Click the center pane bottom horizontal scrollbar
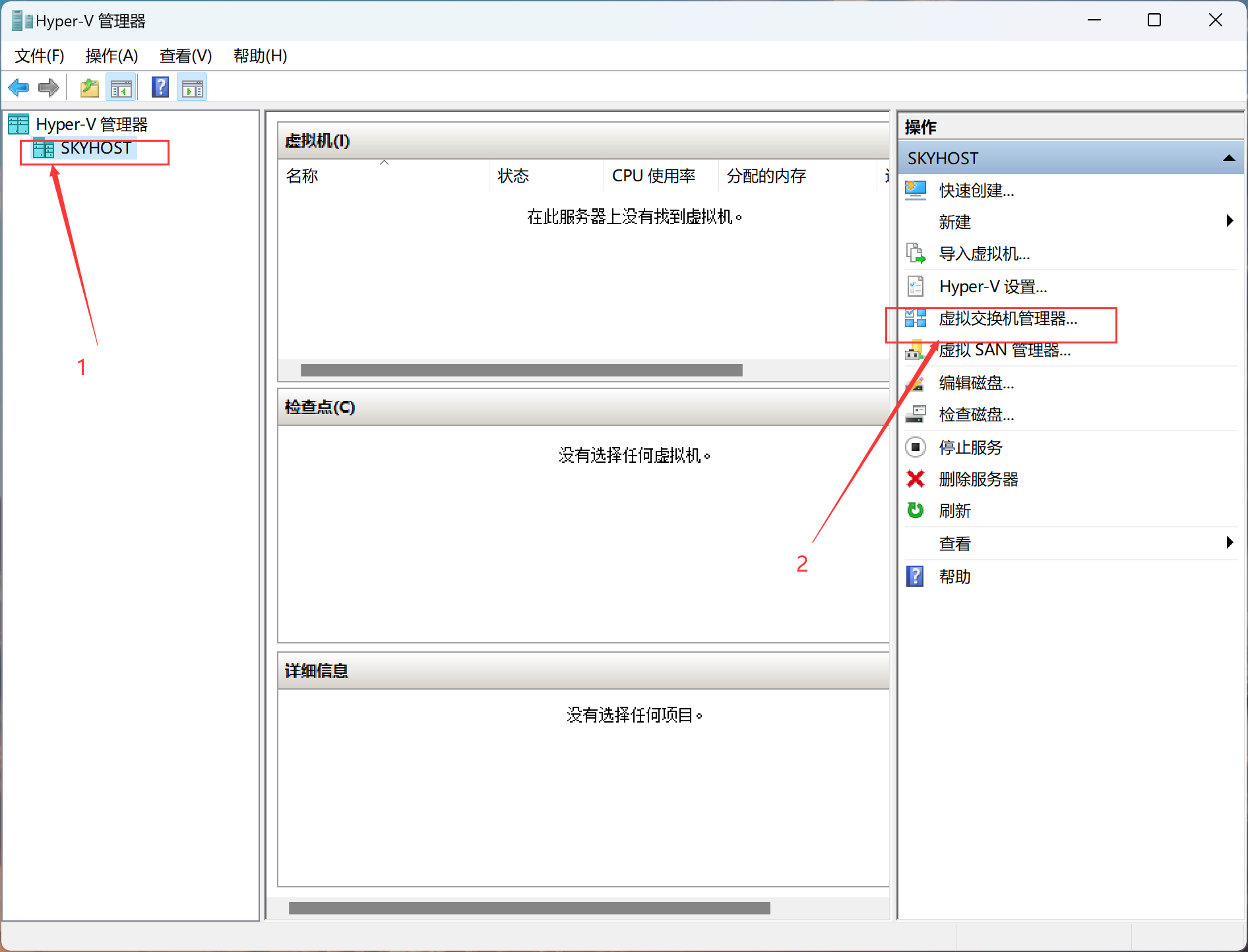1248x952 pixels. 529,908
